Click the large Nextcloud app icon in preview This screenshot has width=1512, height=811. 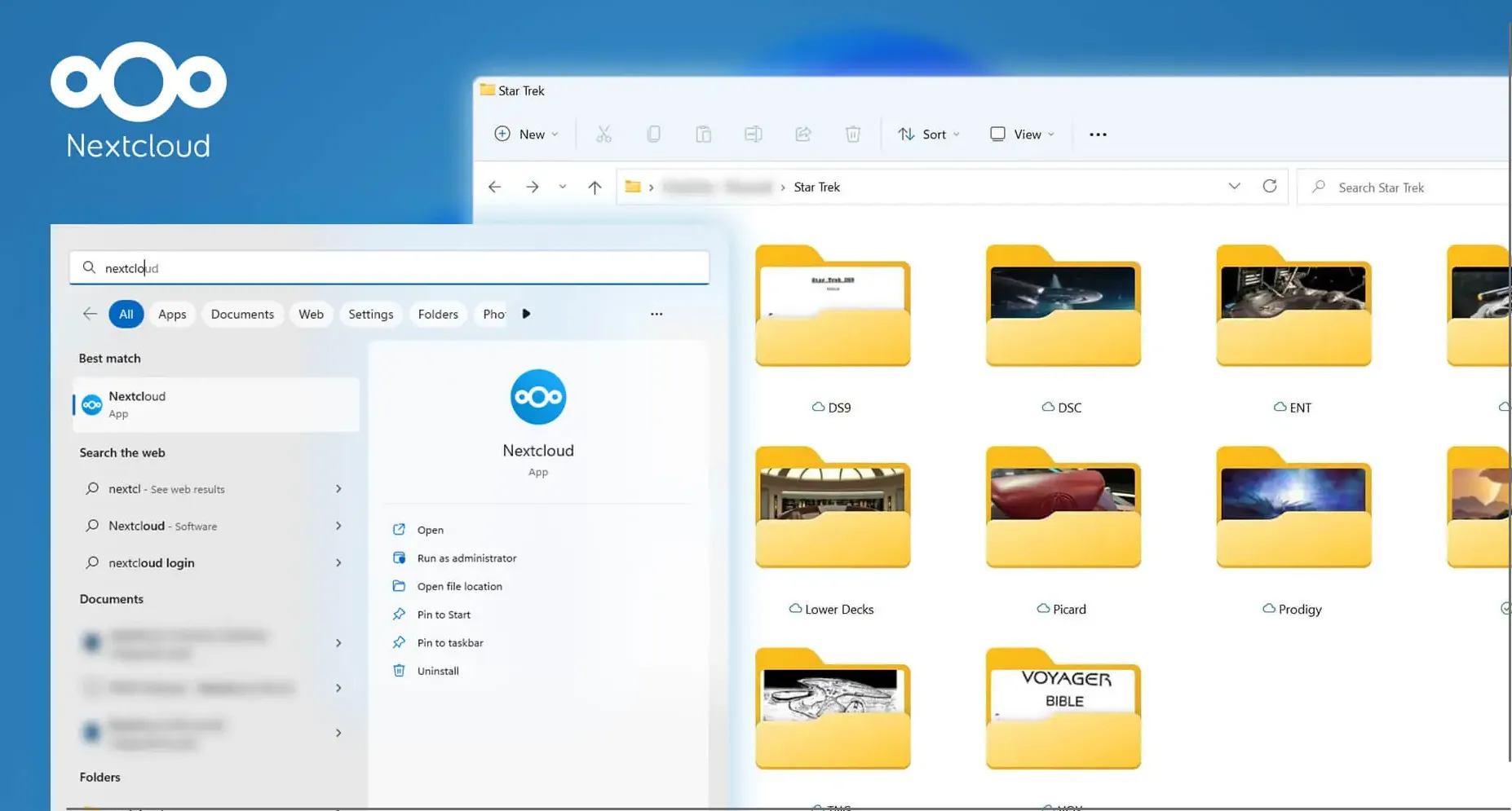[x=538, y=397]
